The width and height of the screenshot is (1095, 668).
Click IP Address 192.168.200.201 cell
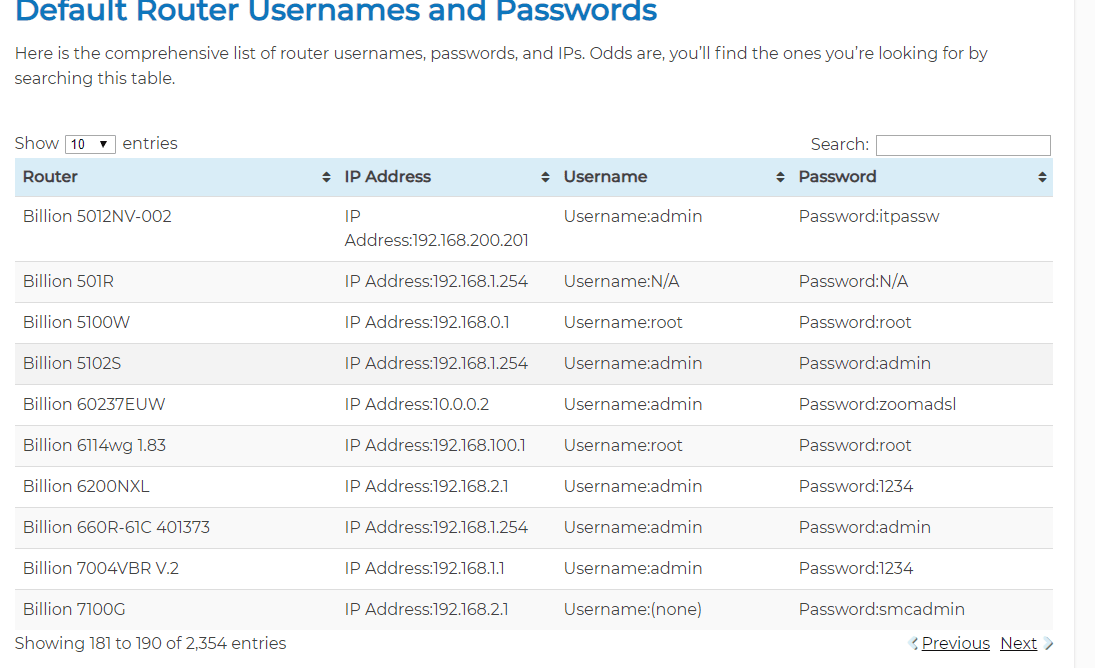446,229
